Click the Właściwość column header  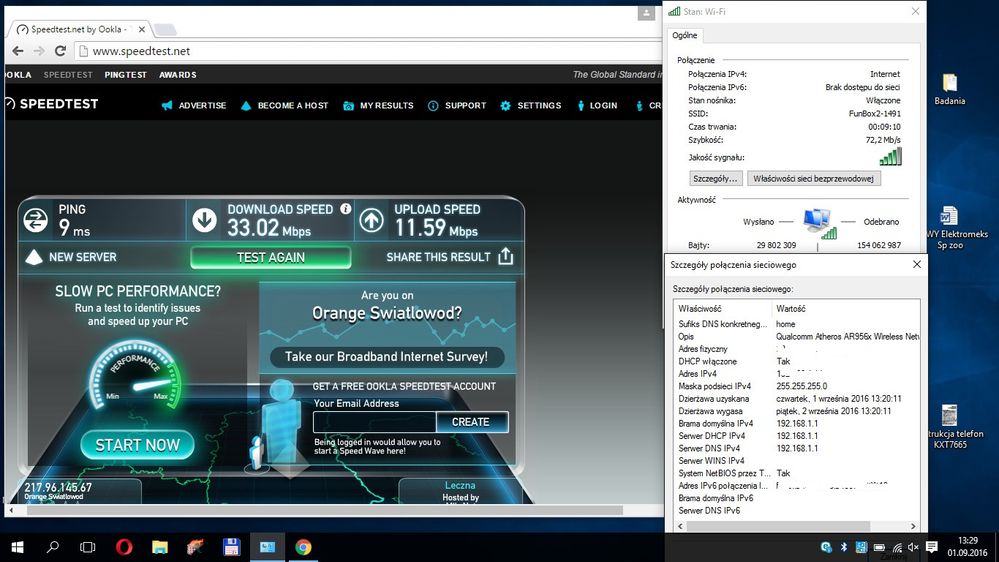point(700,308)
